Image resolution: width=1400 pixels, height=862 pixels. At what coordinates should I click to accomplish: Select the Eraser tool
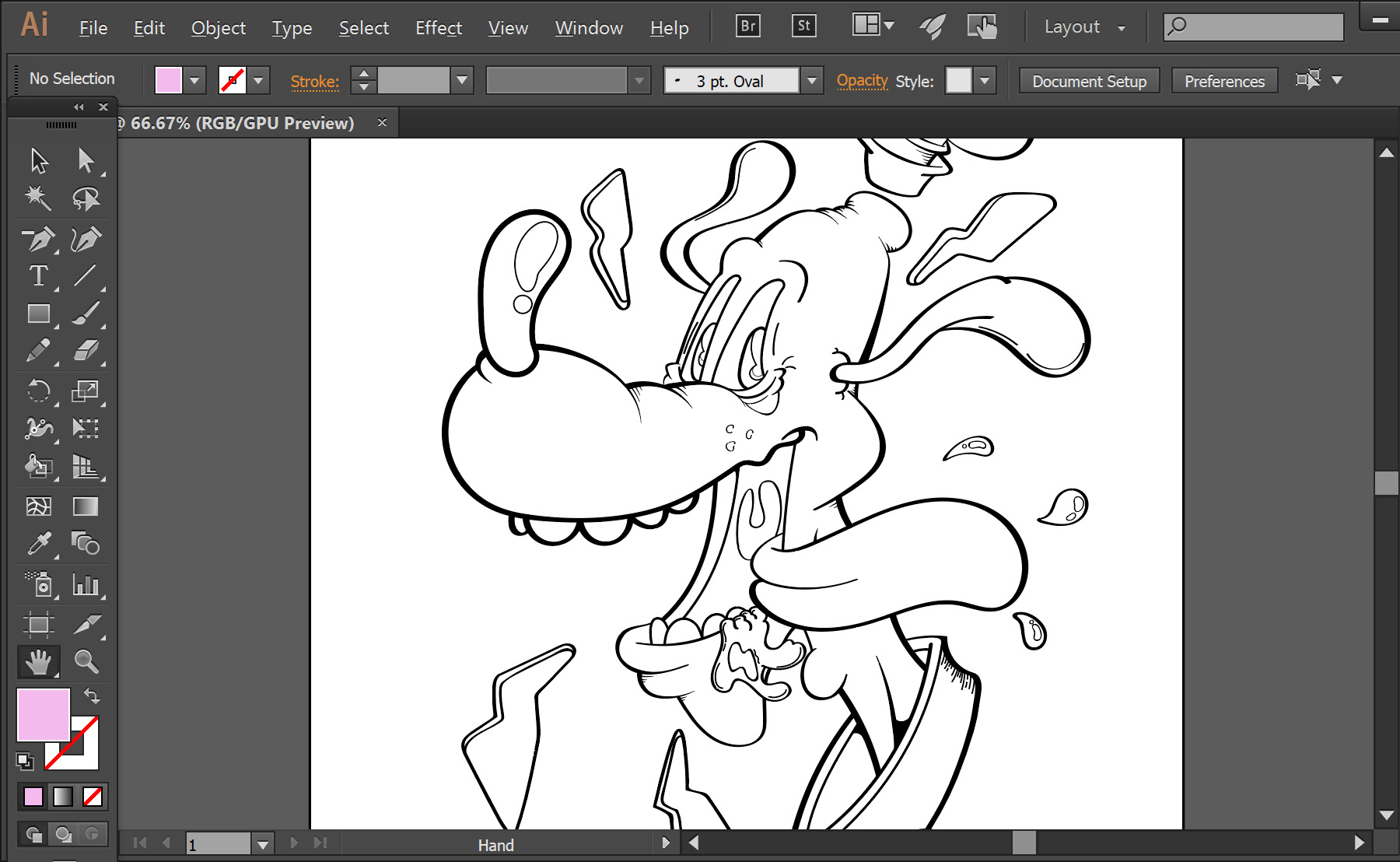click(x=86, y=351)
